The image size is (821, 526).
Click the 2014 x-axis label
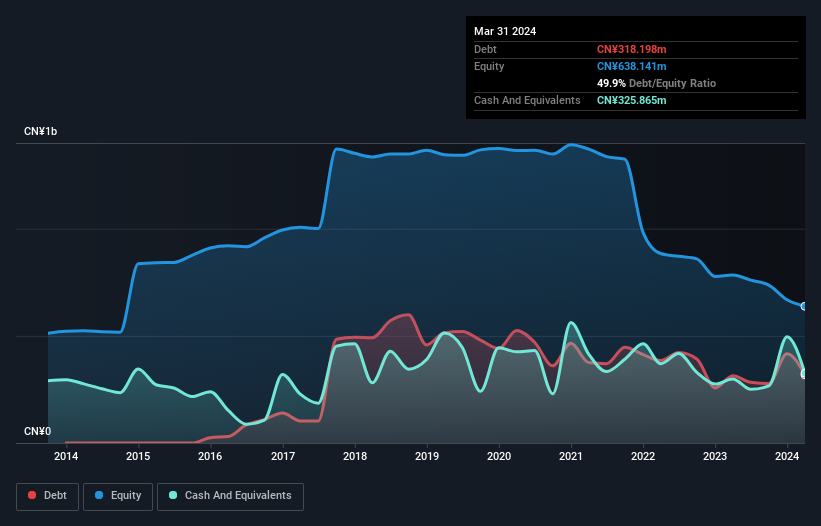(x=66, y=456)
